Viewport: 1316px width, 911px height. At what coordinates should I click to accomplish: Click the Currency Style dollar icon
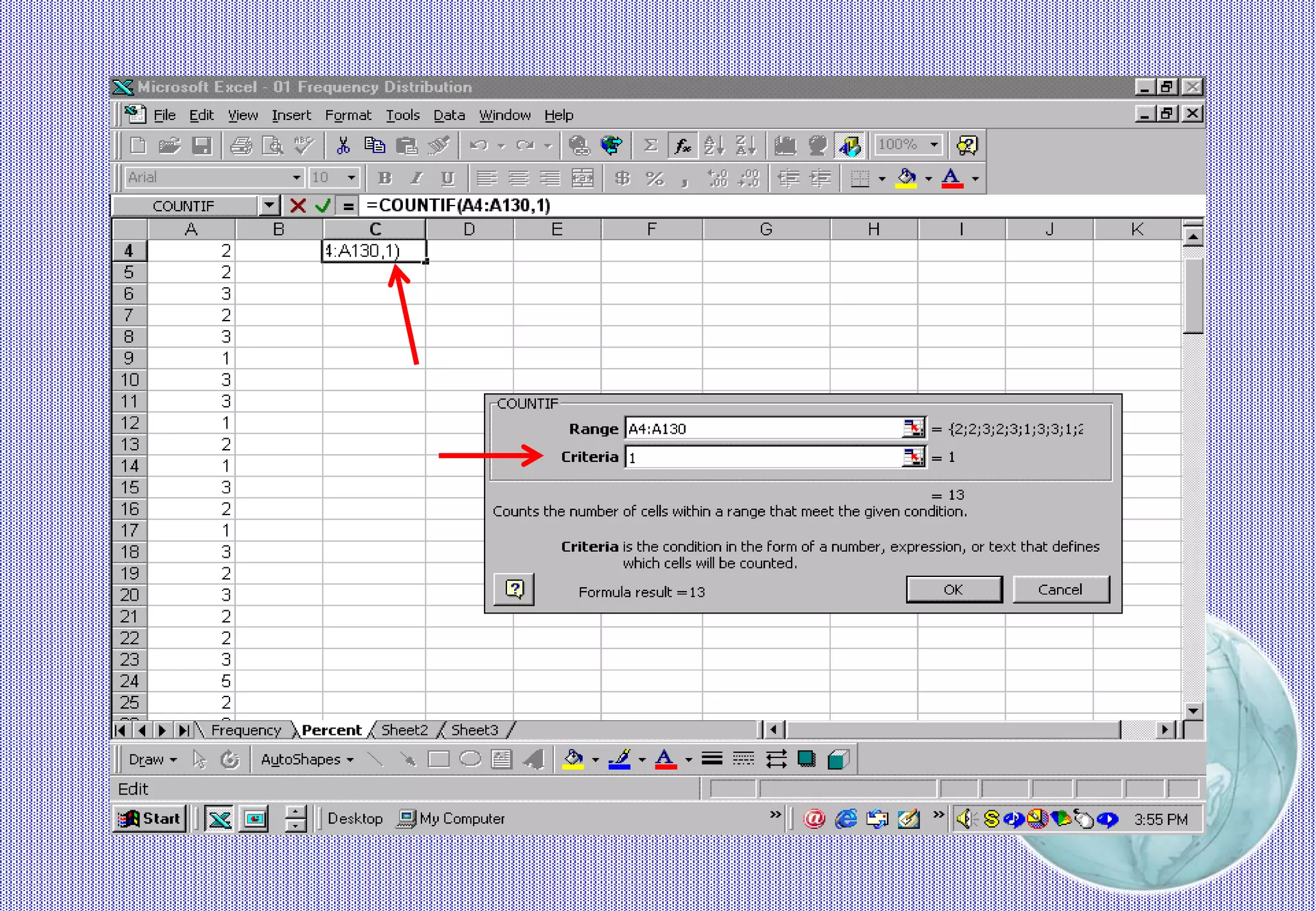(x=621, y=178)
